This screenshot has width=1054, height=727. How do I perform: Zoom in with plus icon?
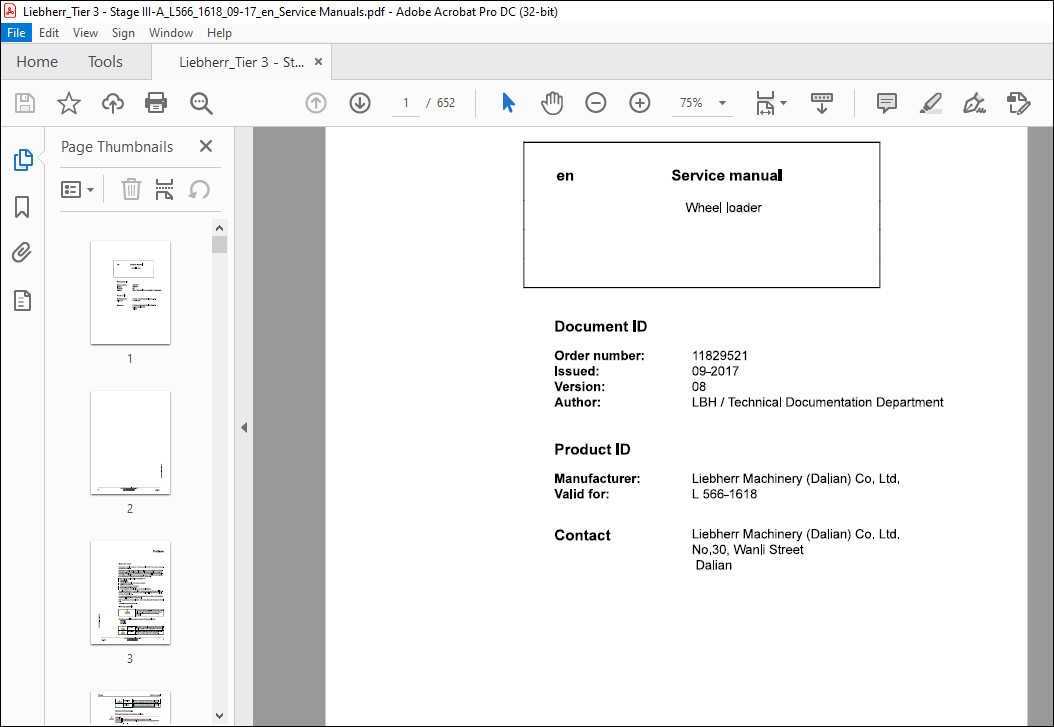pos(639,103)
